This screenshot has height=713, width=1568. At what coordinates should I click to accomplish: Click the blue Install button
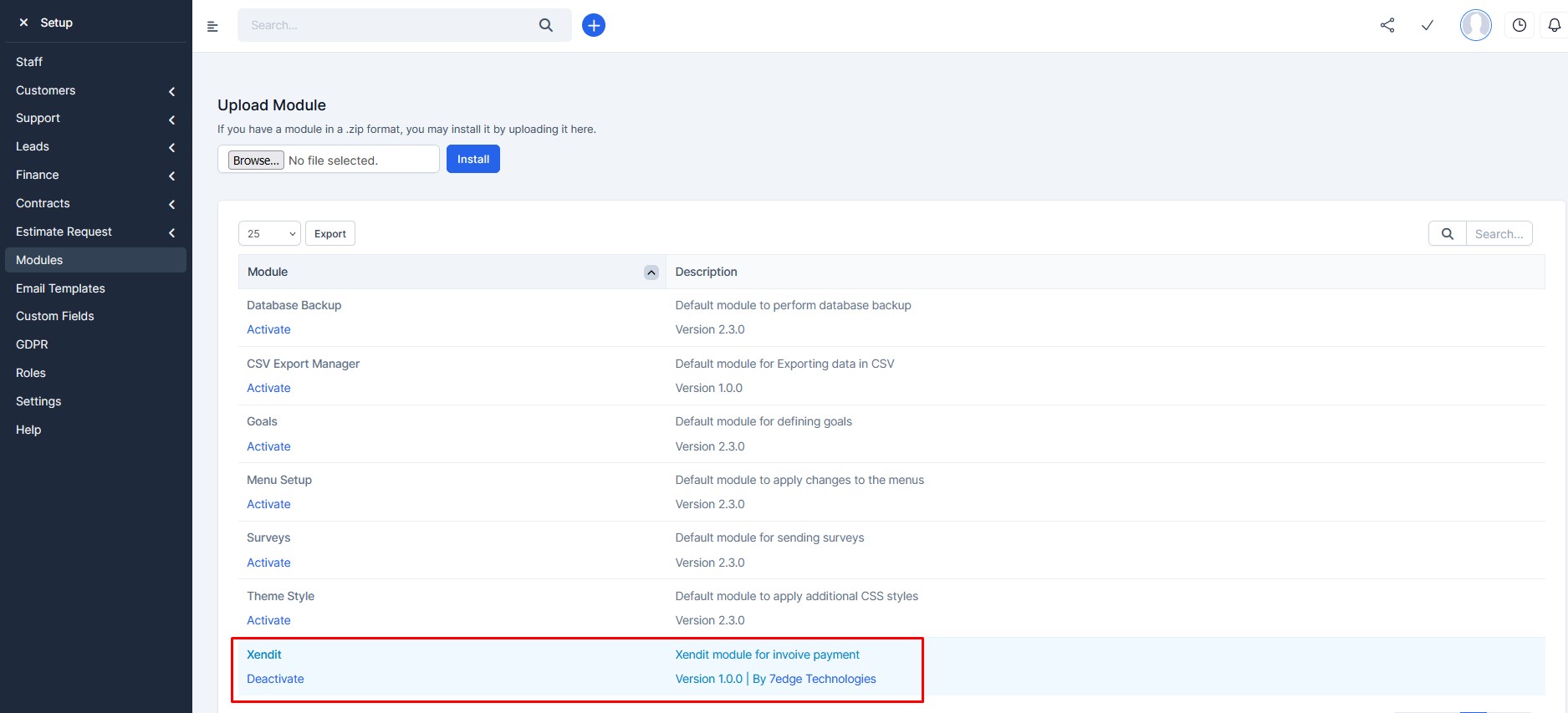tap(473, 159)
